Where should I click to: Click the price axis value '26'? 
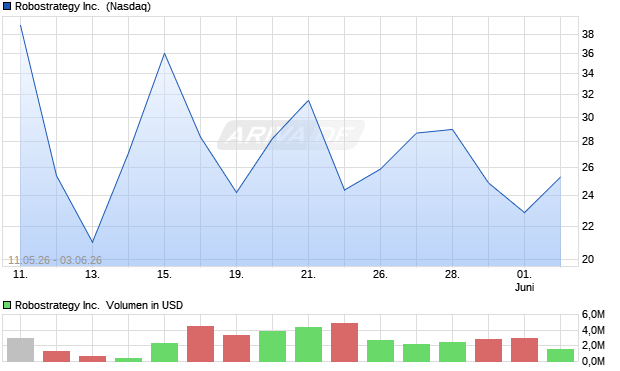pos(588,167)
